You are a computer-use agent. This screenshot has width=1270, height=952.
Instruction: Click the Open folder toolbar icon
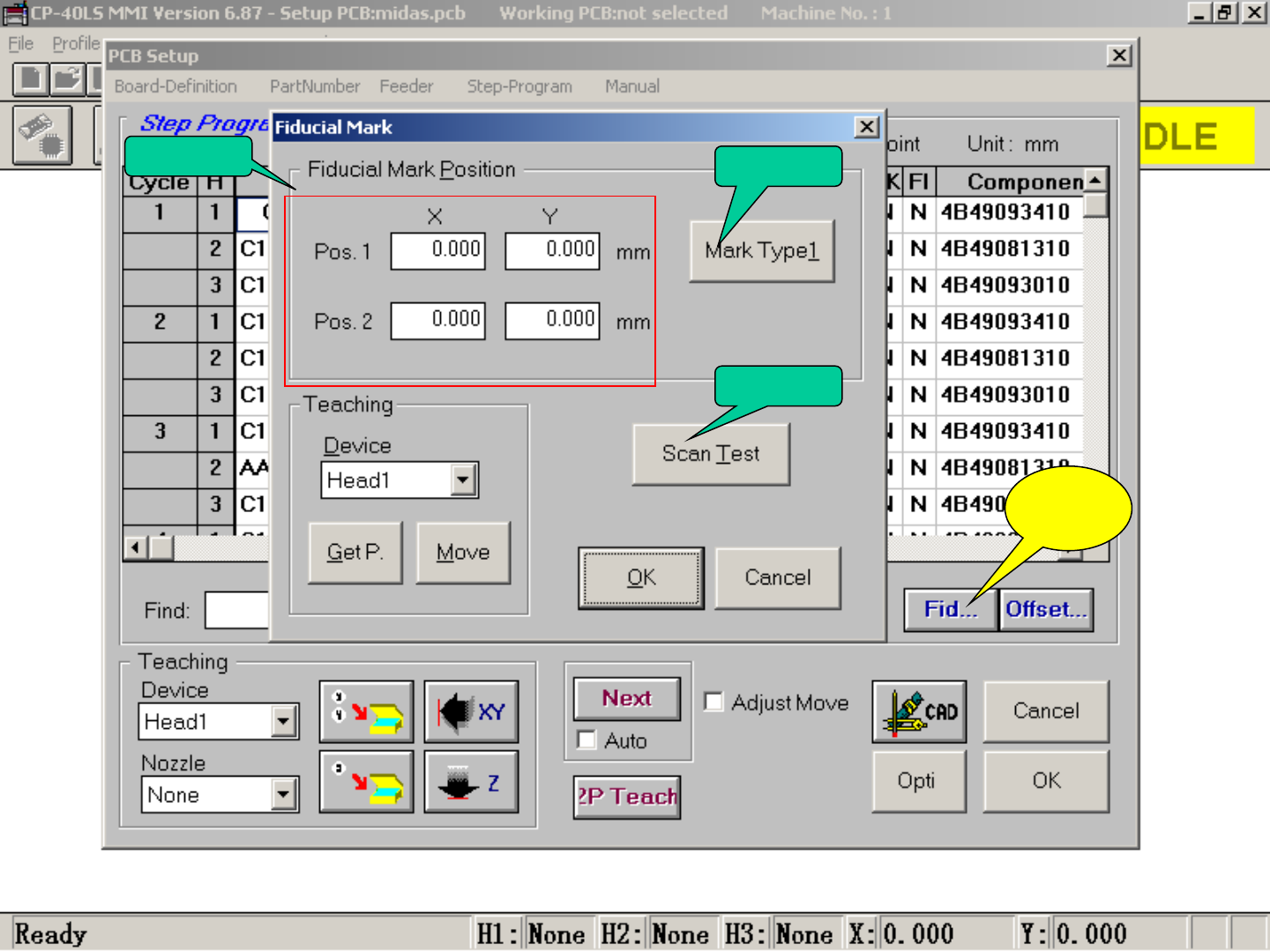pos(67,79)
